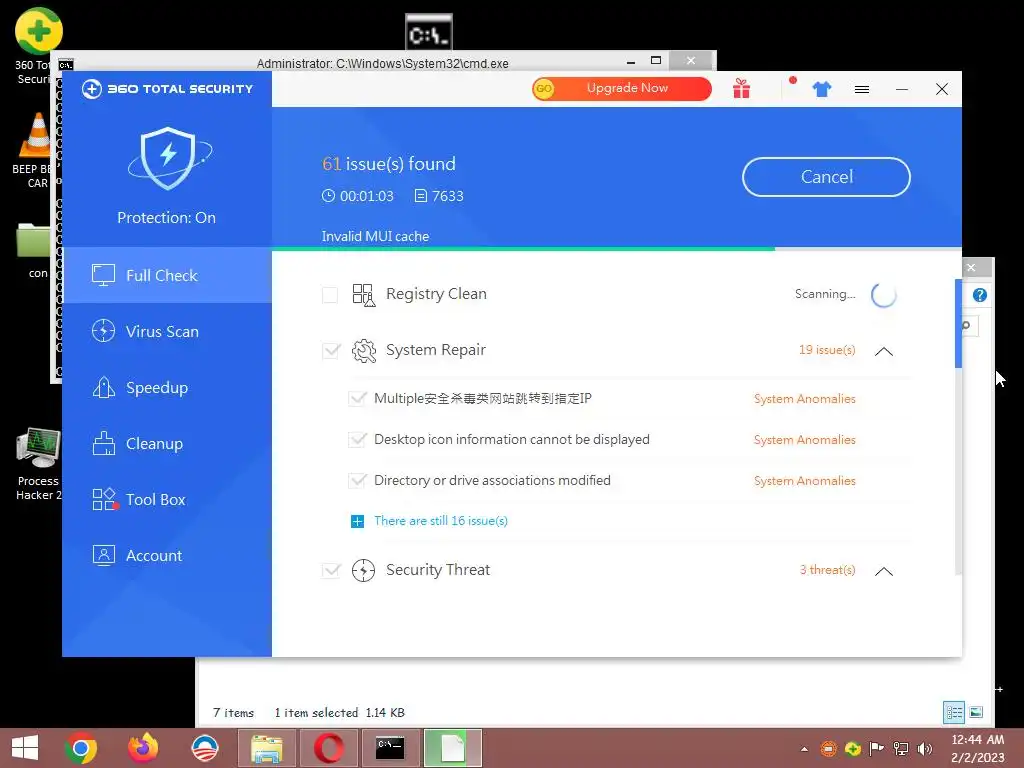Click the 360 tray icon
1024x768 pixels.
coord(852,749)
